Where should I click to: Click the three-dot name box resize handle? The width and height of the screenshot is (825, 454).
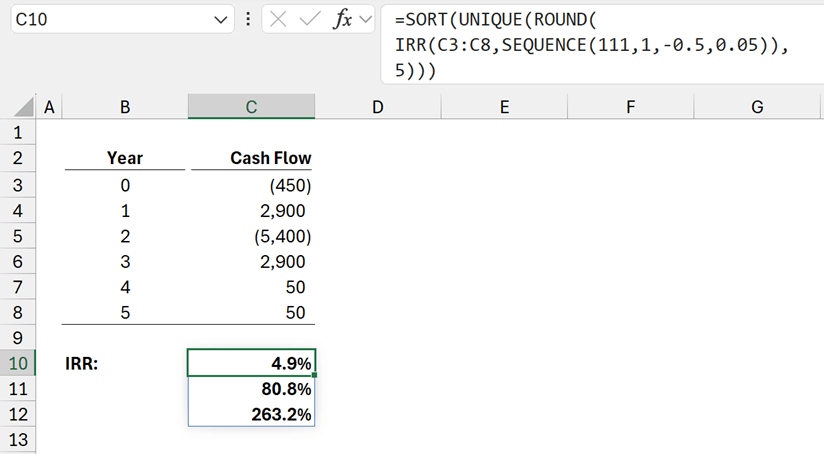pos(247,20)
